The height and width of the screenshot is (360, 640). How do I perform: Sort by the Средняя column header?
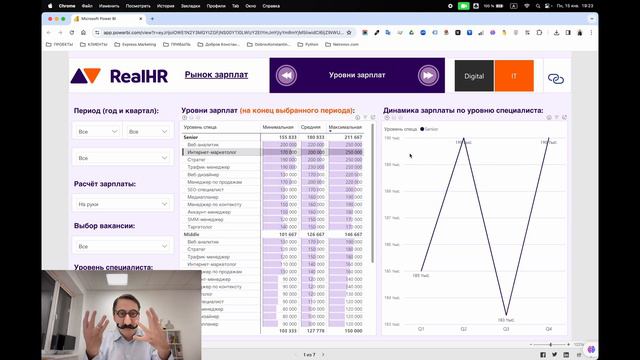click(x=311, y=127)
